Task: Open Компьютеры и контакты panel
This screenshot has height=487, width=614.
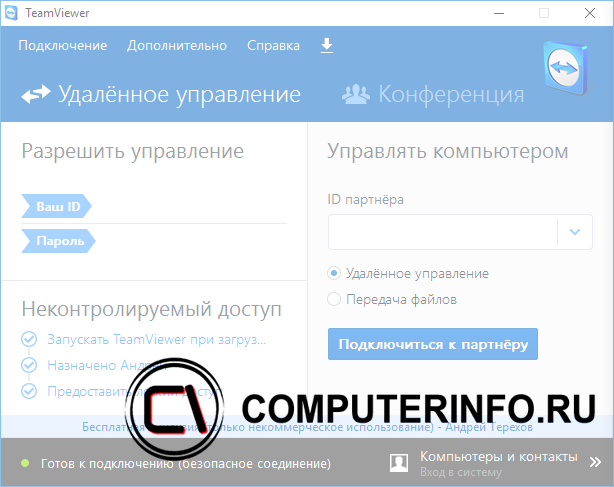Action: (x=499, y=456)
